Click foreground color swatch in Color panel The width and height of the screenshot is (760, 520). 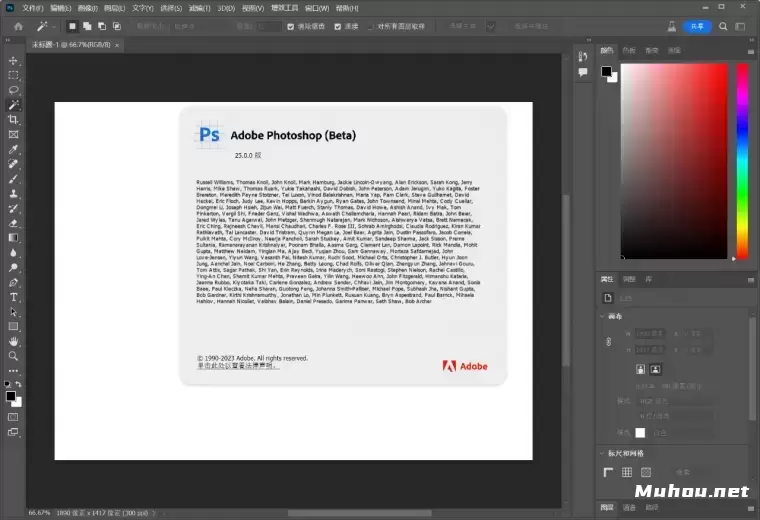(x=606, y=72)
